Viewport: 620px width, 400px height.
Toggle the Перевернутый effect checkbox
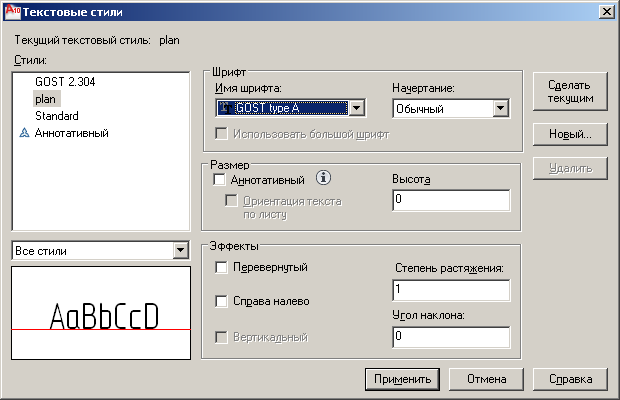pos(221,268)
